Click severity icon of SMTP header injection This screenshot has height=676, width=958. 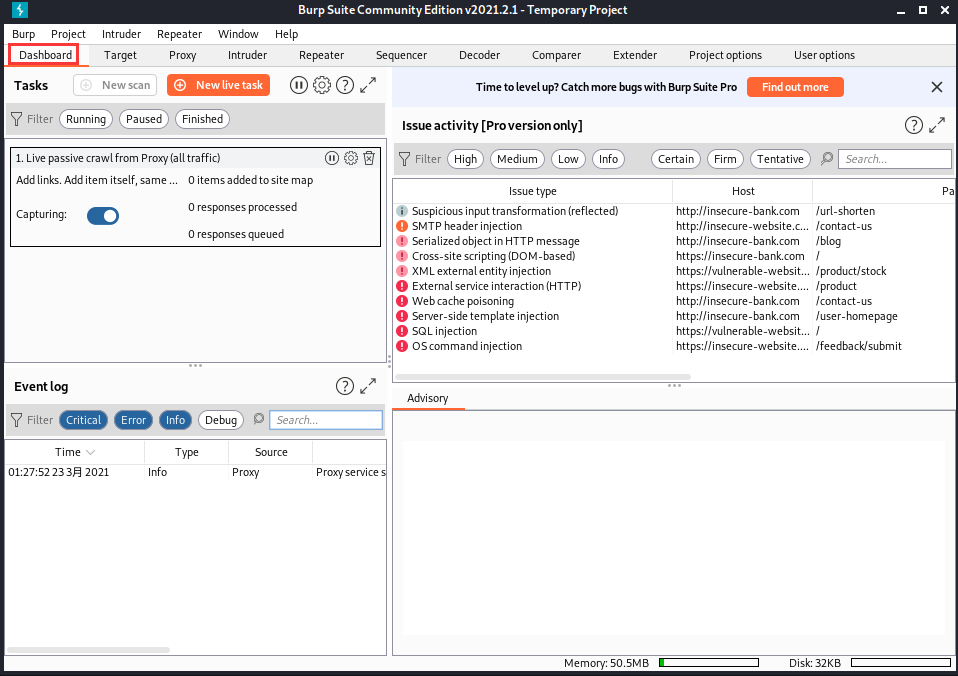pos(401,226)
